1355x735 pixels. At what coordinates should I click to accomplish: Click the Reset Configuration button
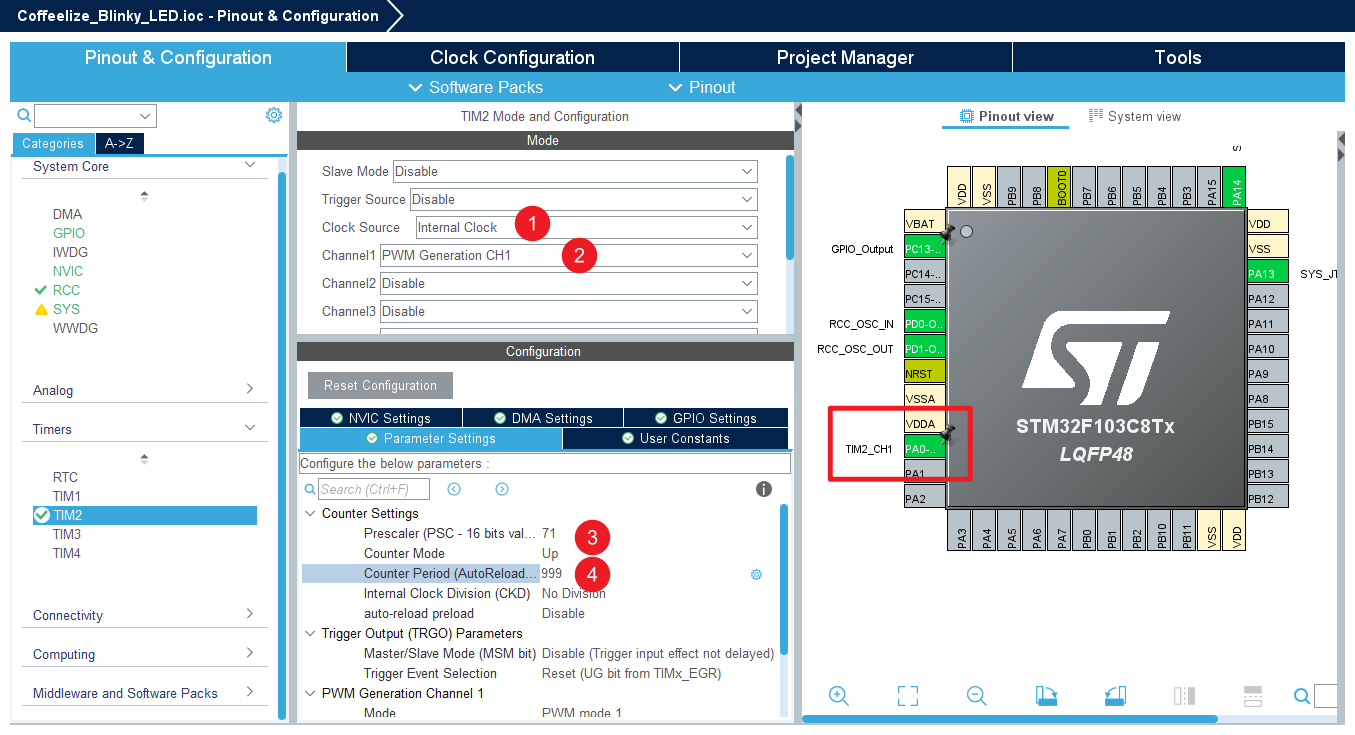[380, 386]
